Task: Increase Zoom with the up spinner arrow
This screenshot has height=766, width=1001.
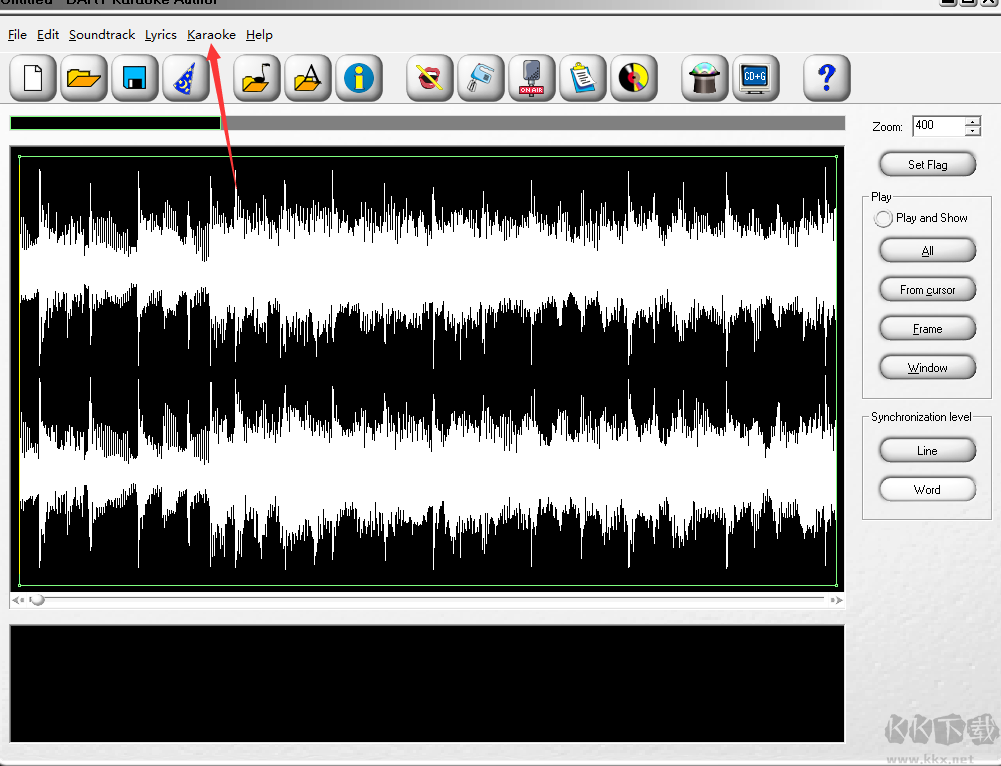Action: click(973, 121)
